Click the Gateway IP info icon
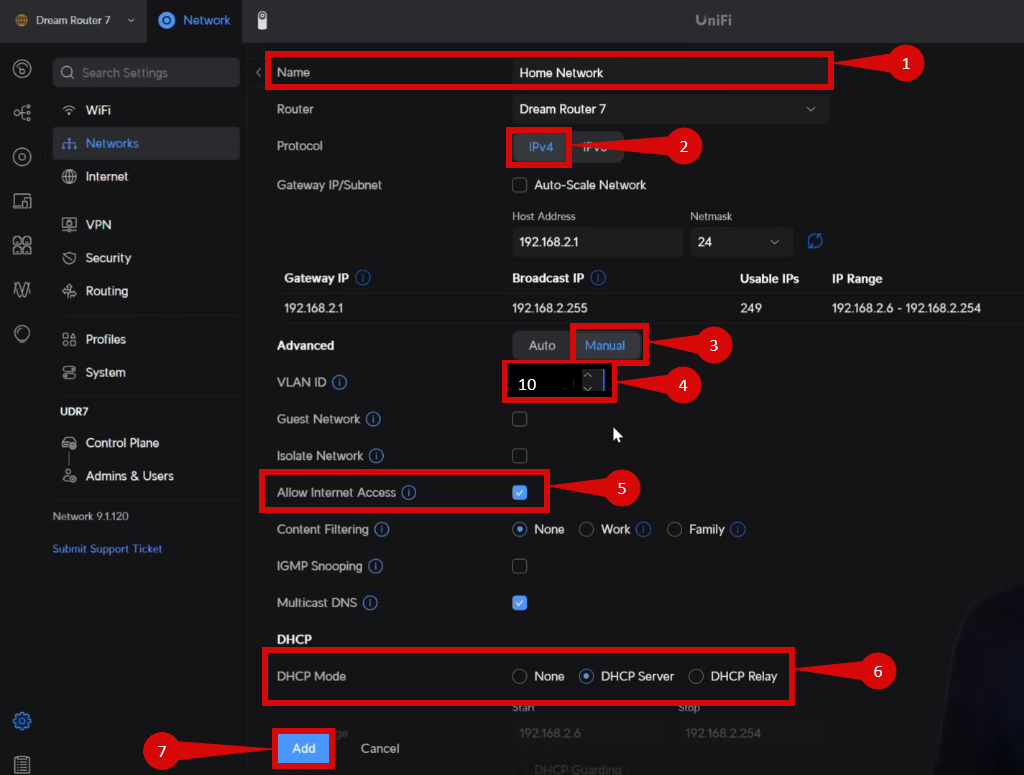The width and height of the screenshot is (1024, 775). point(363,278)
